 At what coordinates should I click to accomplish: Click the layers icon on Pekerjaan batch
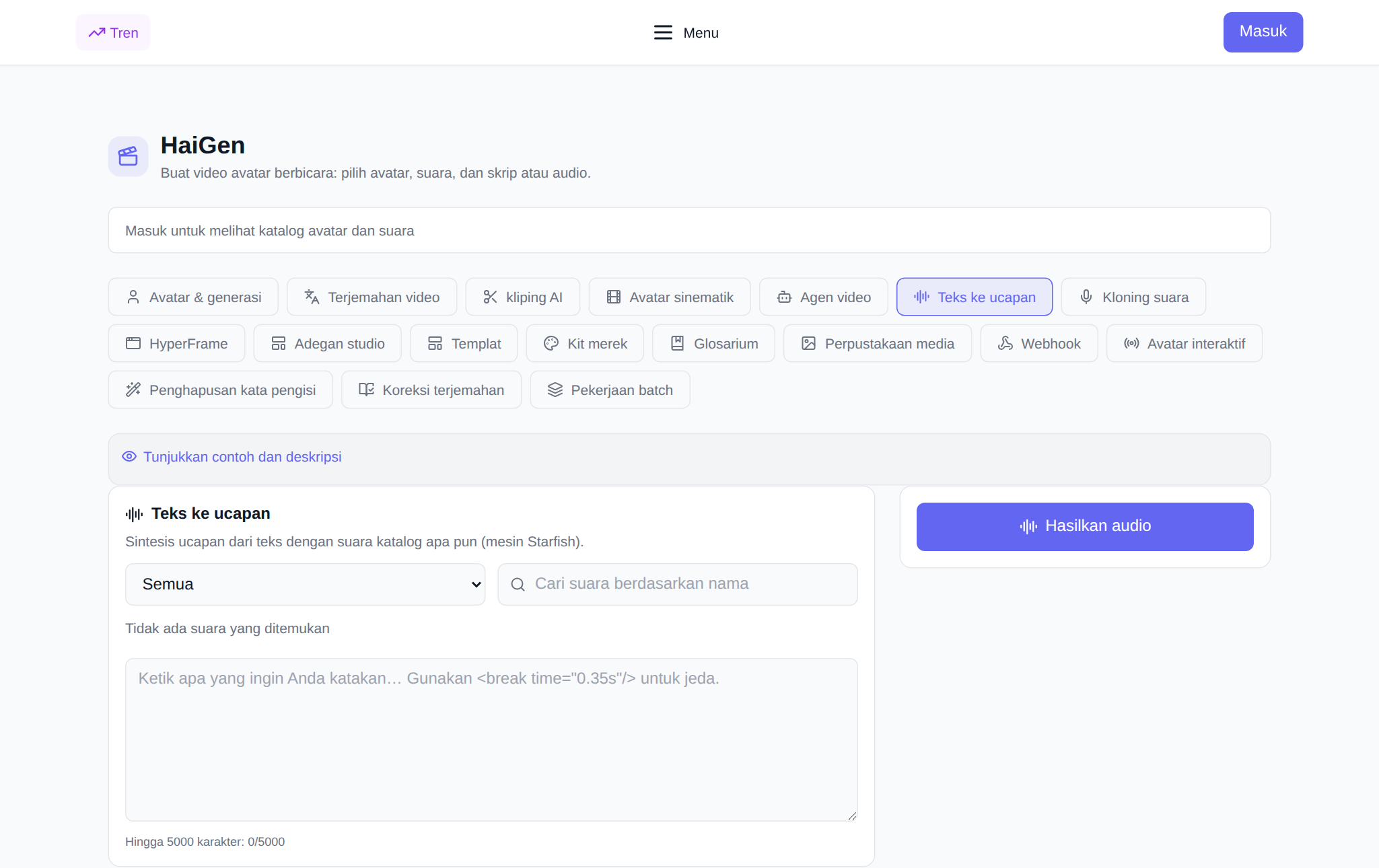click(x=555, y=390)
